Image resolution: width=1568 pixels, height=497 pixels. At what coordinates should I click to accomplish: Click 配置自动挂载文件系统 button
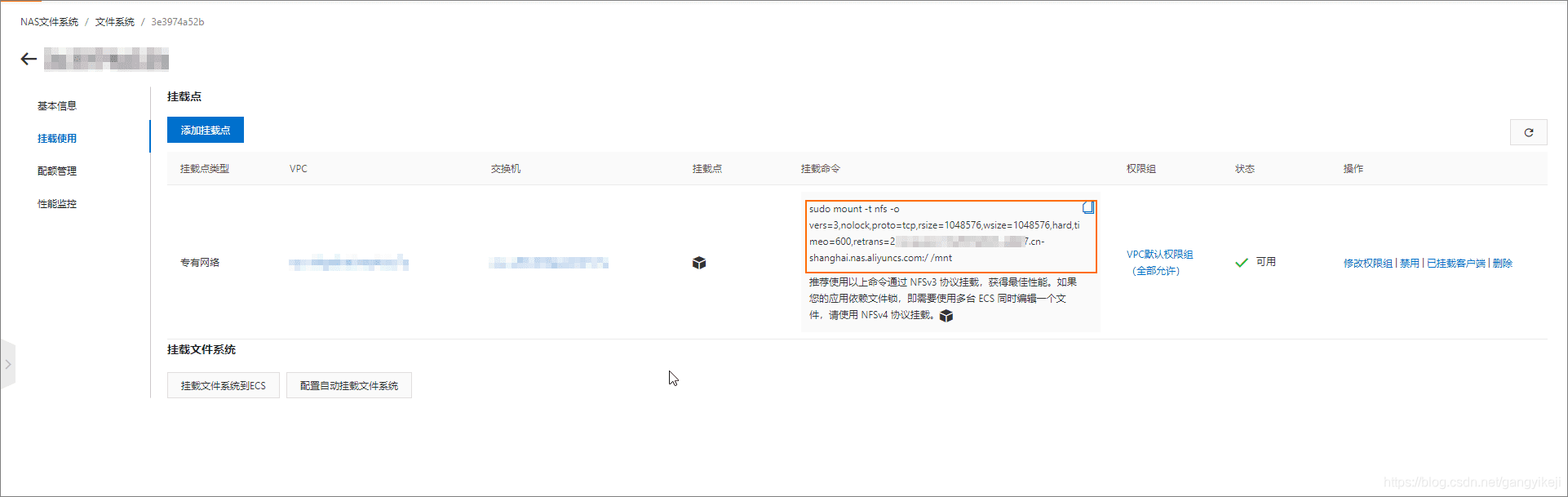349,385
